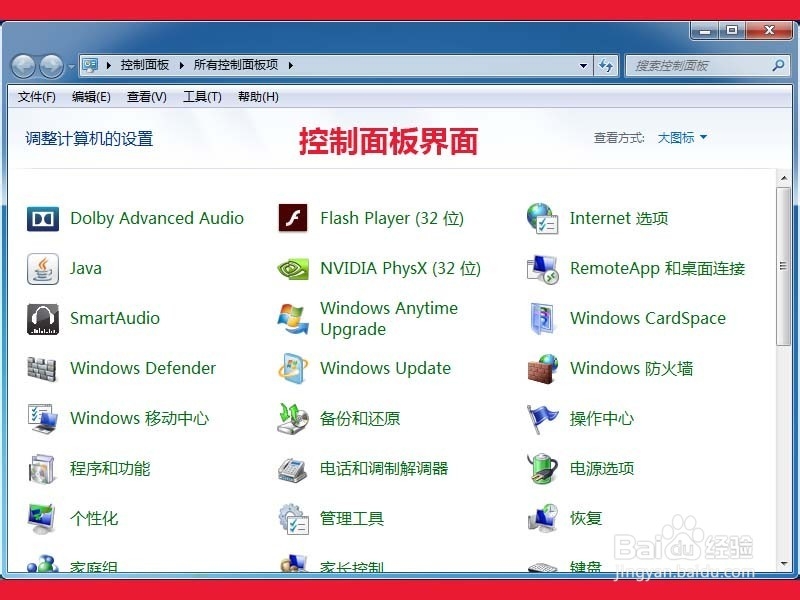Viewport: 800px width, 600px height.
Task: Expand the arrow after 控制面板 breadcrumb
Action: pyautogui.click(x=181, y=65)
